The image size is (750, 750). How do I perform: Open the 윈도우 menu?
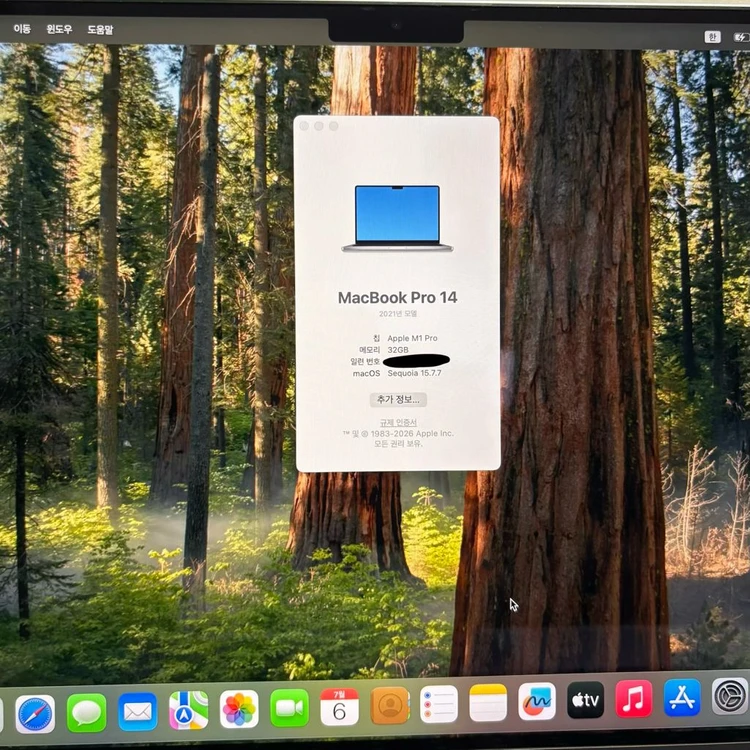[x=59, y=29]
